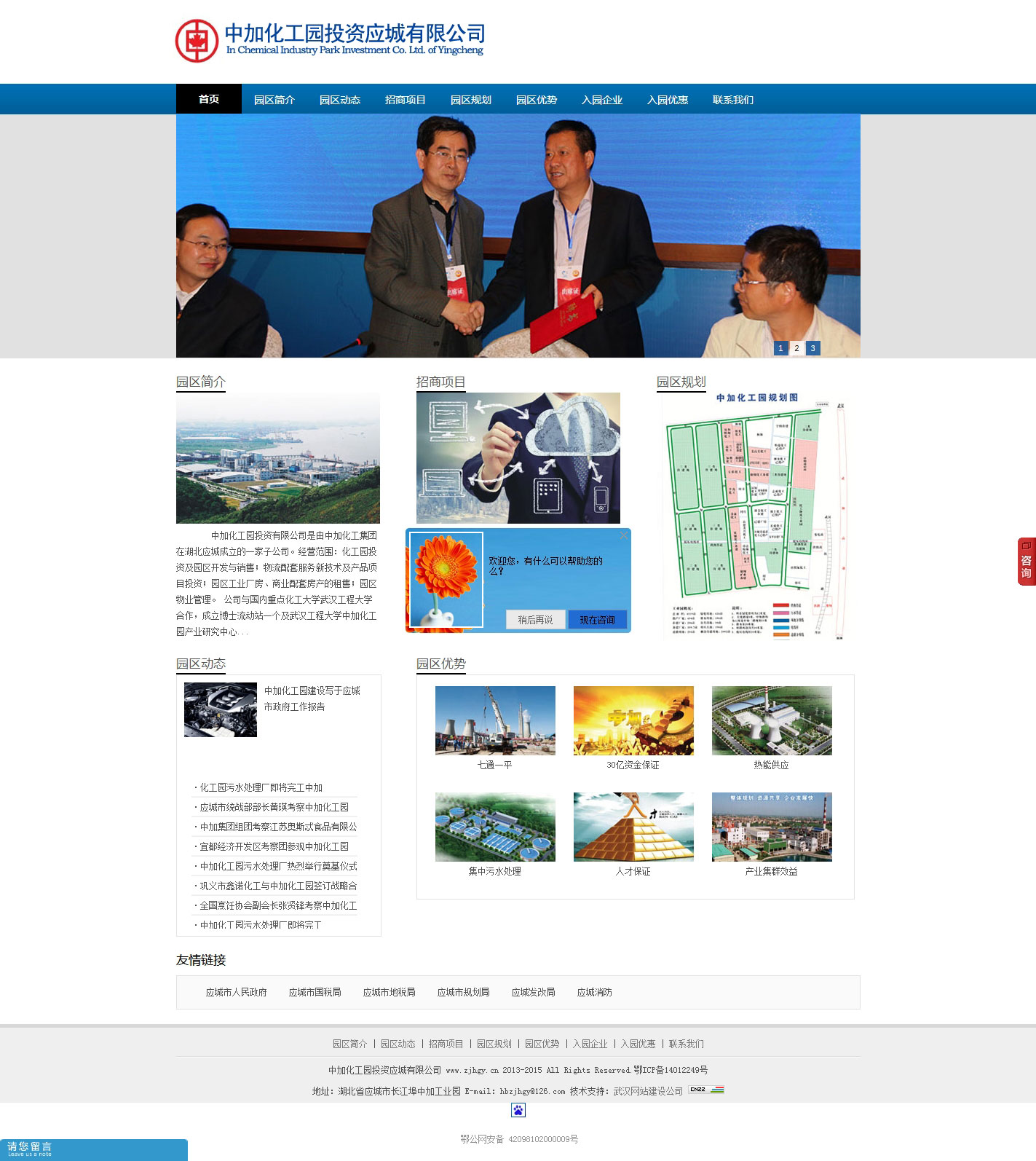Open news 应城市统战部部长黄琪考察中加化工园
Screen dimensions: 1036x1161
coord(274,807)
